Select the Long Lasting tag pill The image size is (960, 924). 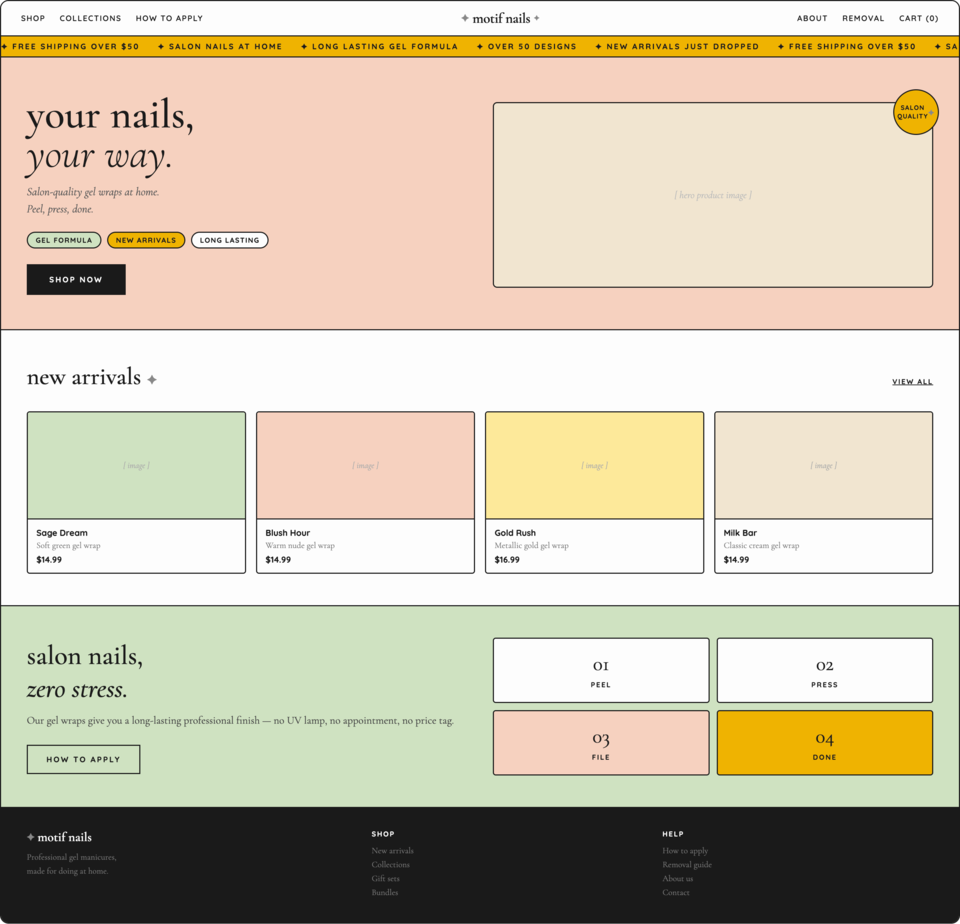230,240
